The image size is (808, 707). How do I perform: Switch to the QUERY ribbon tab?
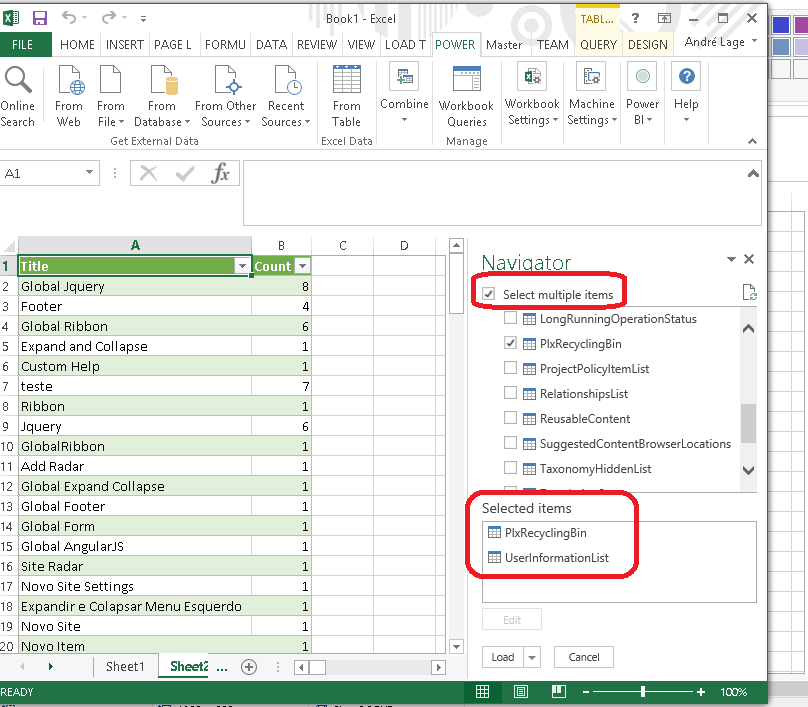point(598,45)
